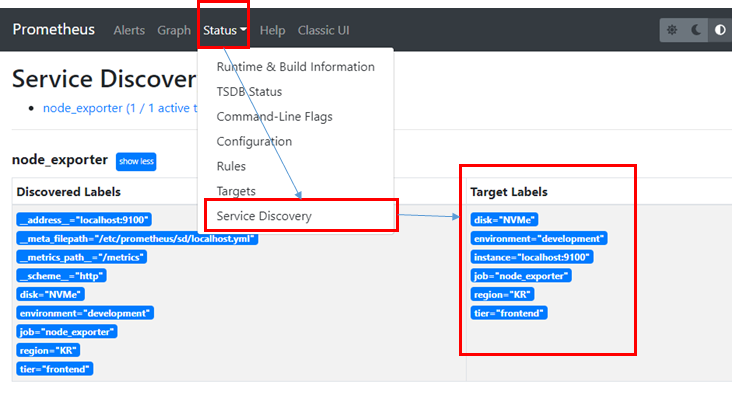
Task: Click target label environment development
Action: coord(539,239)
